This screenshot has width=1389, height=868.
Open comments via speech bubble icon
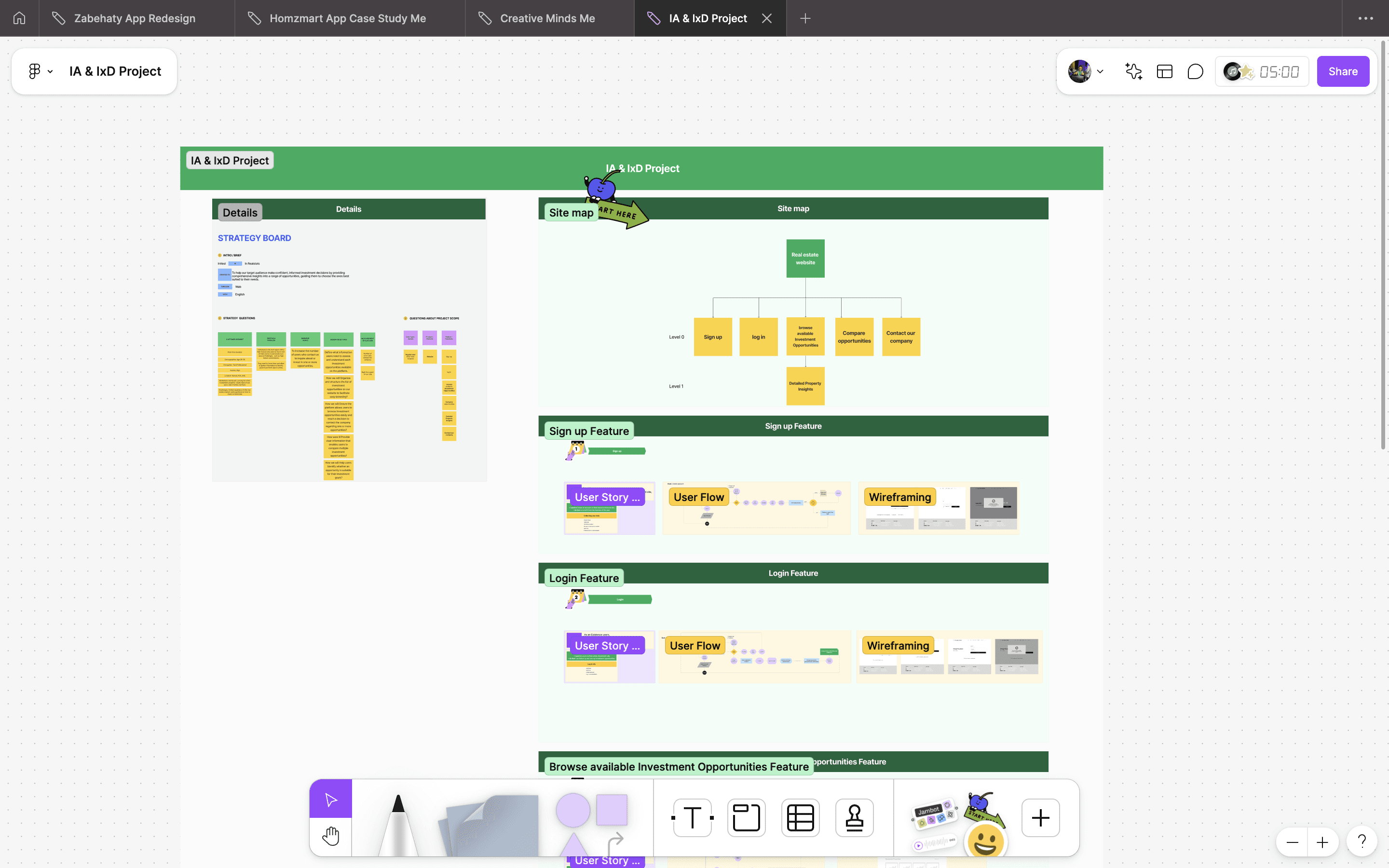coord(1195,71)
